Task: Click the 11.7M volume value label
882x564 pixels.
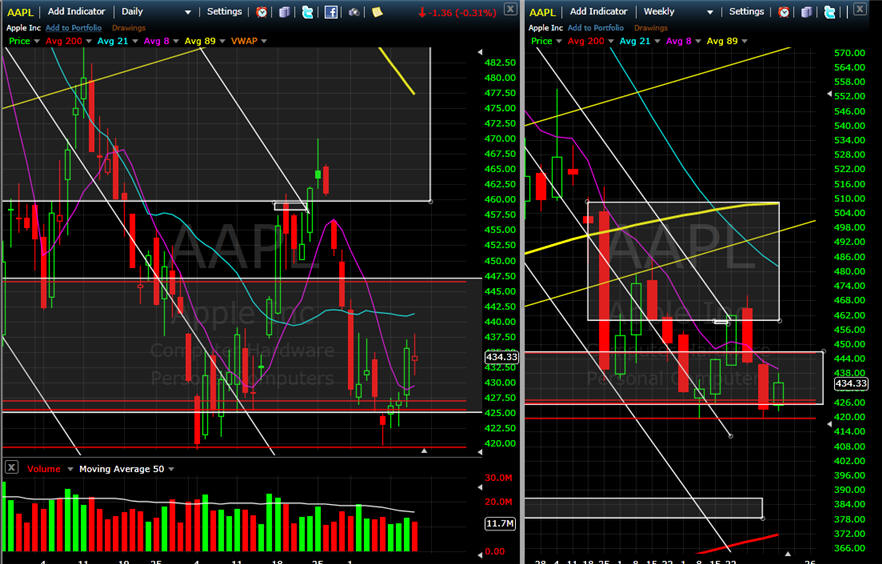Action: pos(500,524)
